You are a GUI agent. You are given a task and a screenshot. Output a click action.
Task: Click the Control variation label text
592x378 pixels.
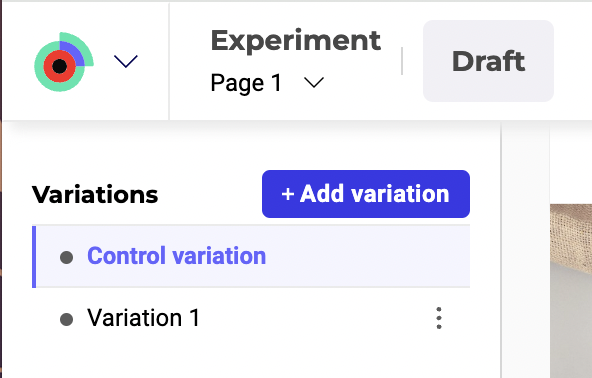(x=177, y=256)
